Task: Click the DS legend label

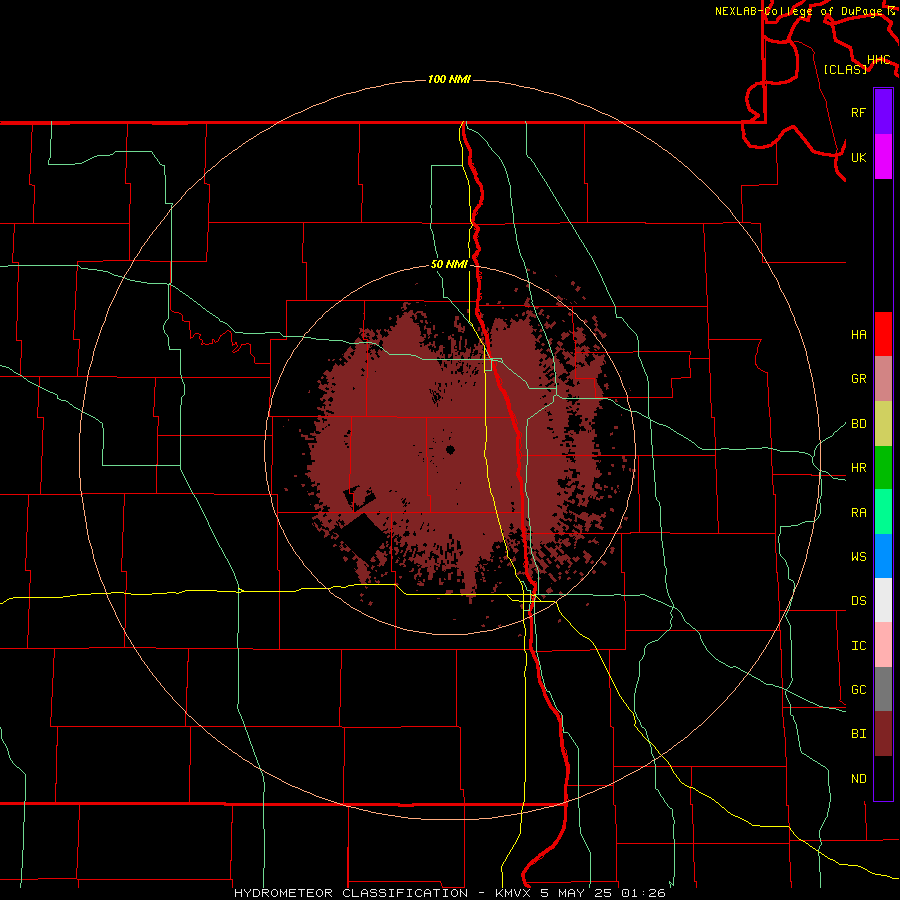Action: point(858,601)
